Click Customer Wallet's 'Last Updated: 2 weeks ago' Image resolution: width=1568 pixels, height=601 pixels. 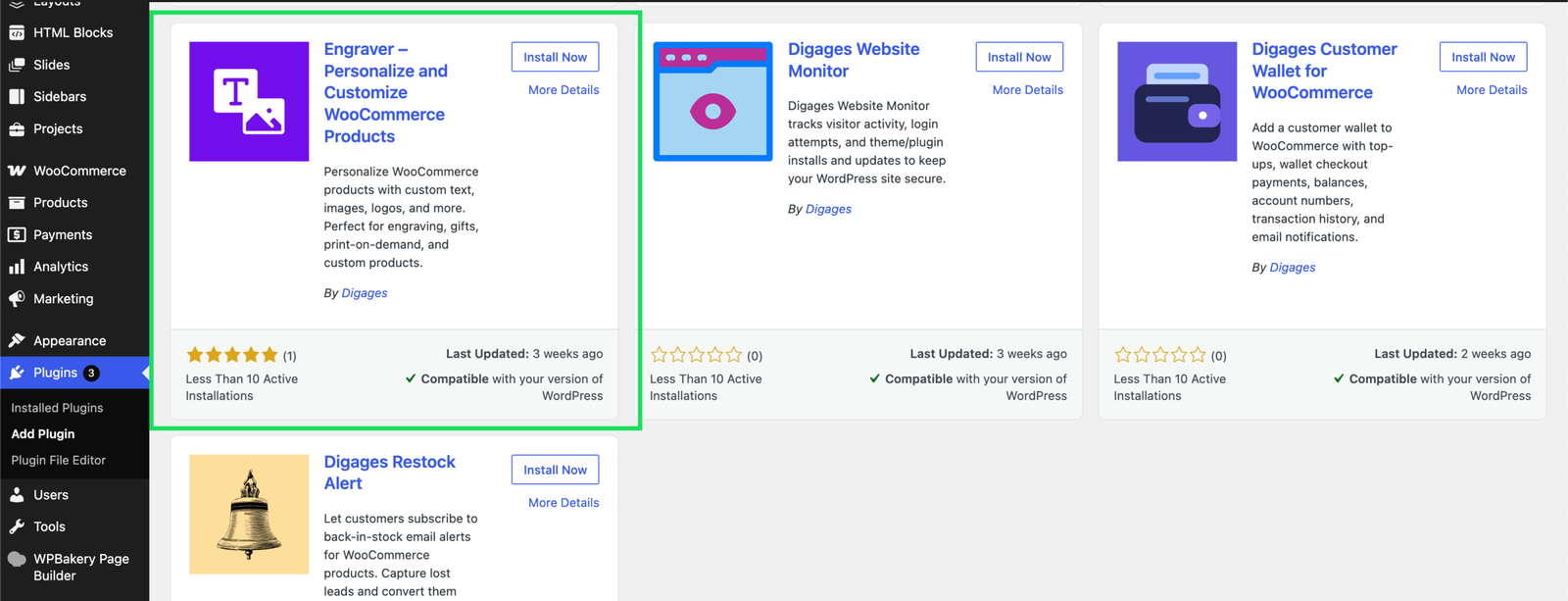click(x=1452, y=354)
